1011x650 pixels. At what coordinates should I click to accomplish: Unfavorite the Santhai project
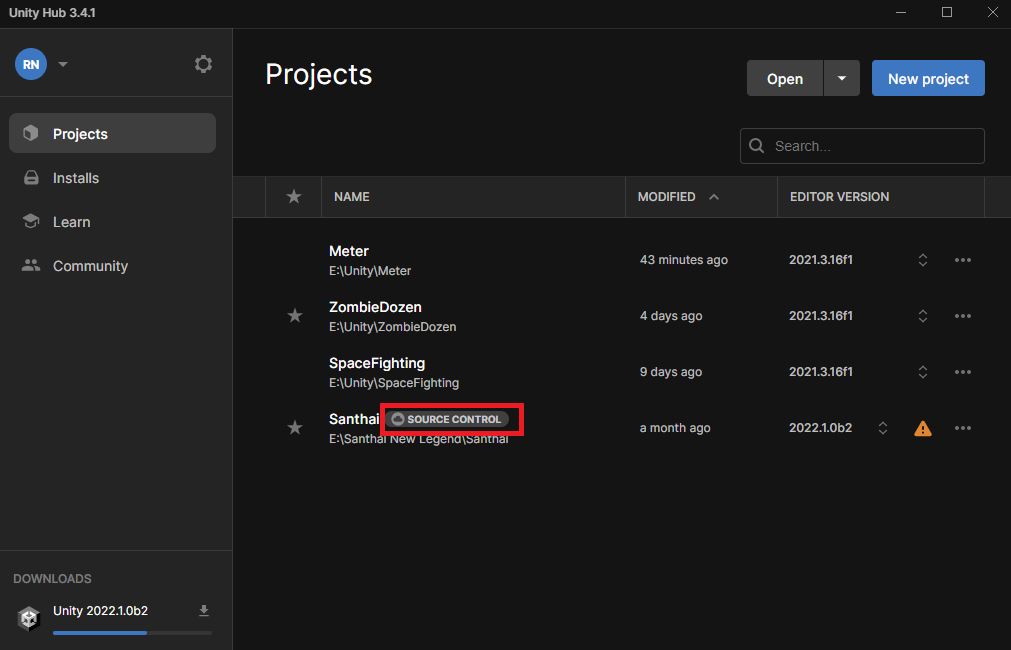pos(295,427)
